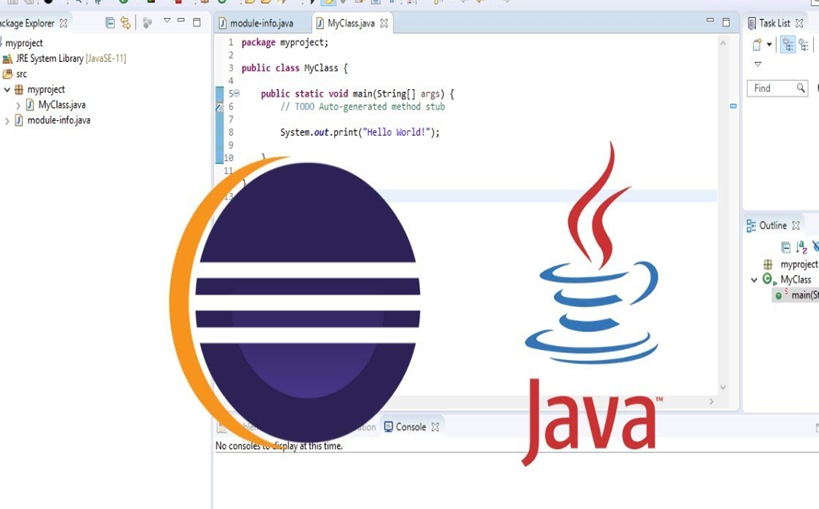Open the New Task dropdown arrow
The image size is (819, 509).
click(x=769, y=45)
